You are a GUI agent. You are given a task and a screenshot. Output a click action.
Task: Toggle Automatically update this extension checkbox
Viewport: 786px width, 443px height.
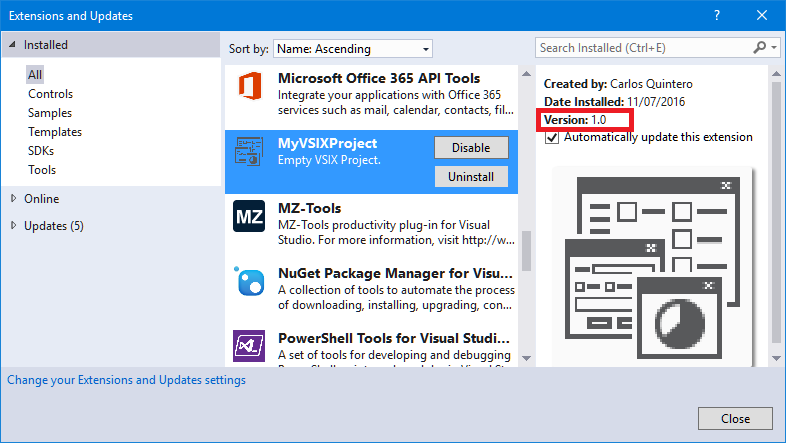[552, 137]
